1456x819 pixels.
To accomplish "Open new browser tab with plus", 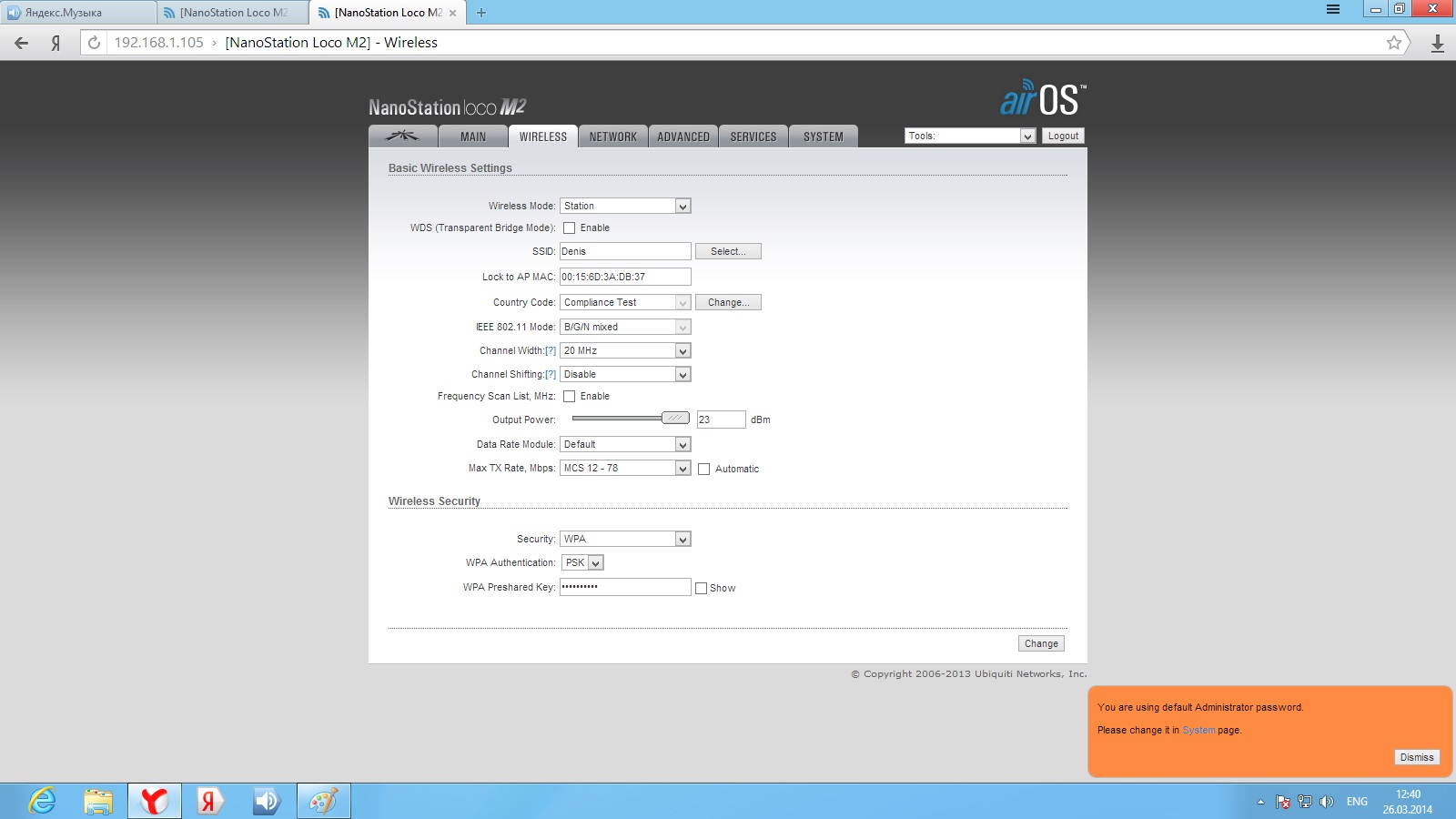I will 481,13.
